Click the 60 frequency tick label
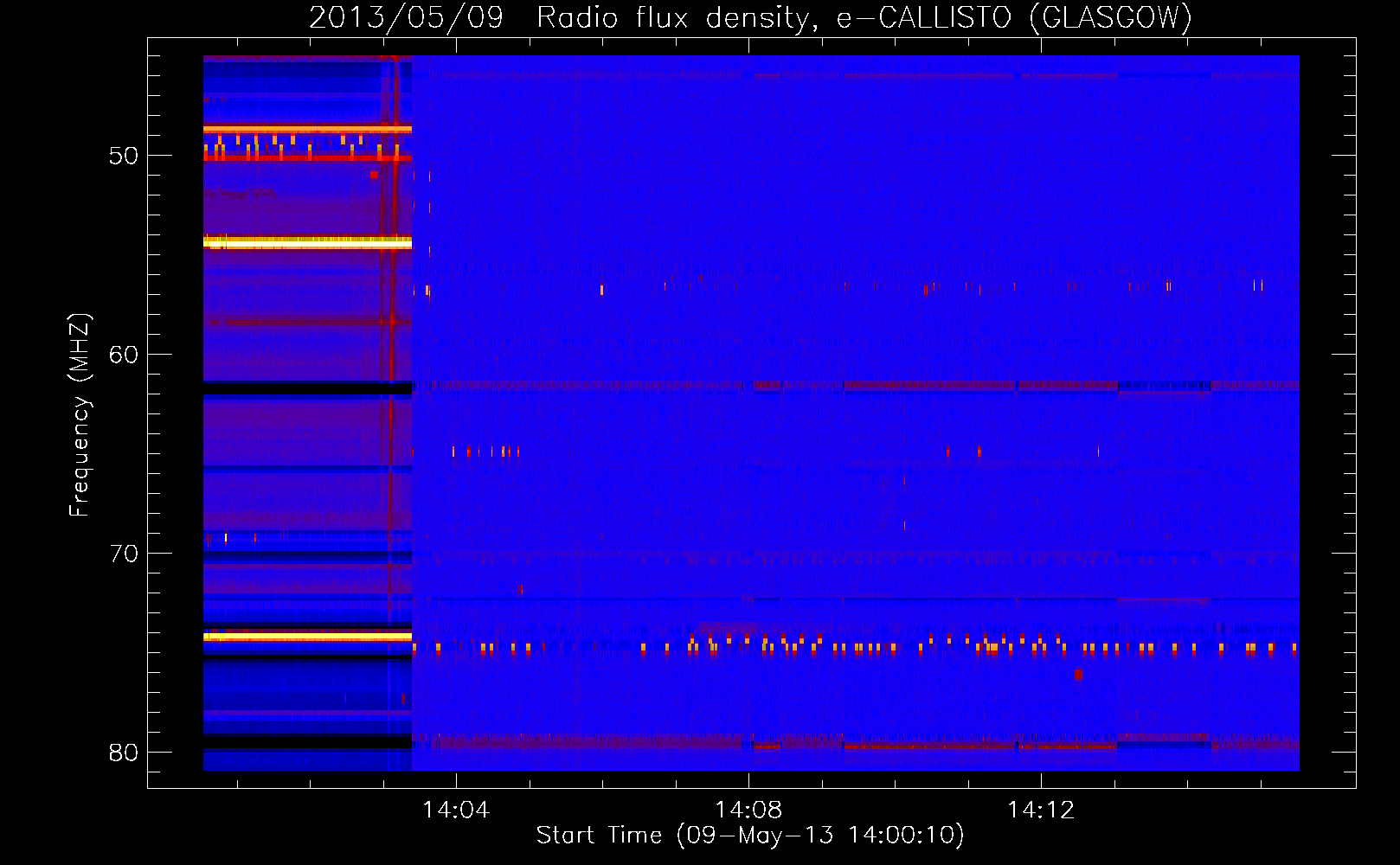Image resolution: width=1400 pixels, height=865 pixels. [123, 355]
